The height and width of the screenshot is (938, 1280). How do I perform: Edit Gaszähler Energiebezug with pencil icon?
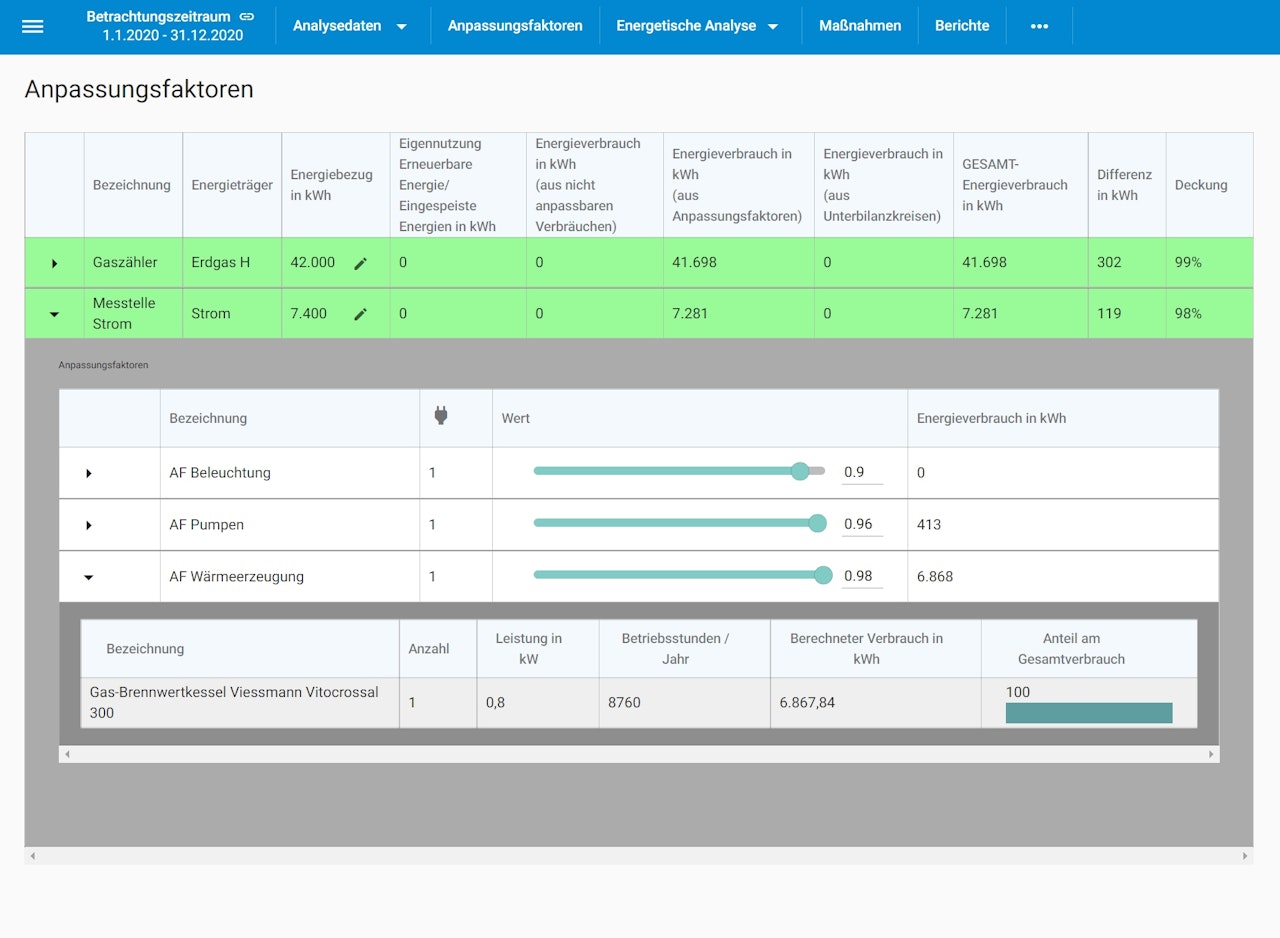[x=361, y=263]
